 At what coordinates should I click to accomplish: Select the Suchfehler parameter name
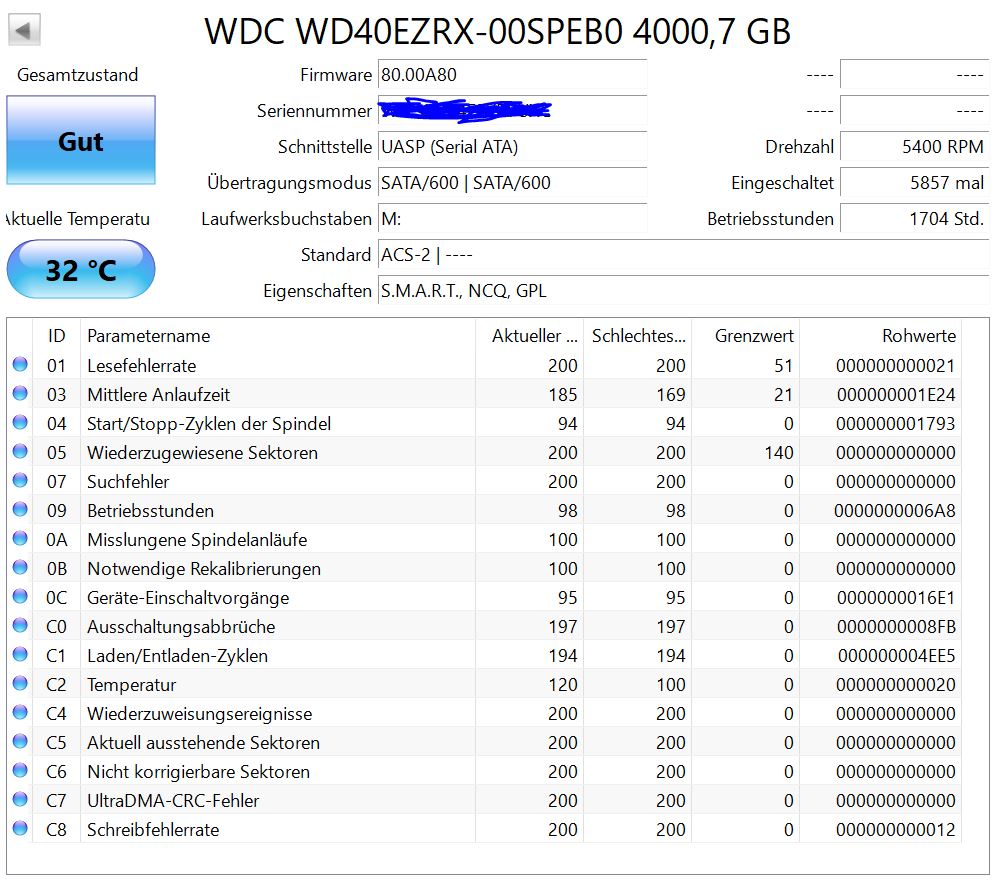(x=128, y=482)
